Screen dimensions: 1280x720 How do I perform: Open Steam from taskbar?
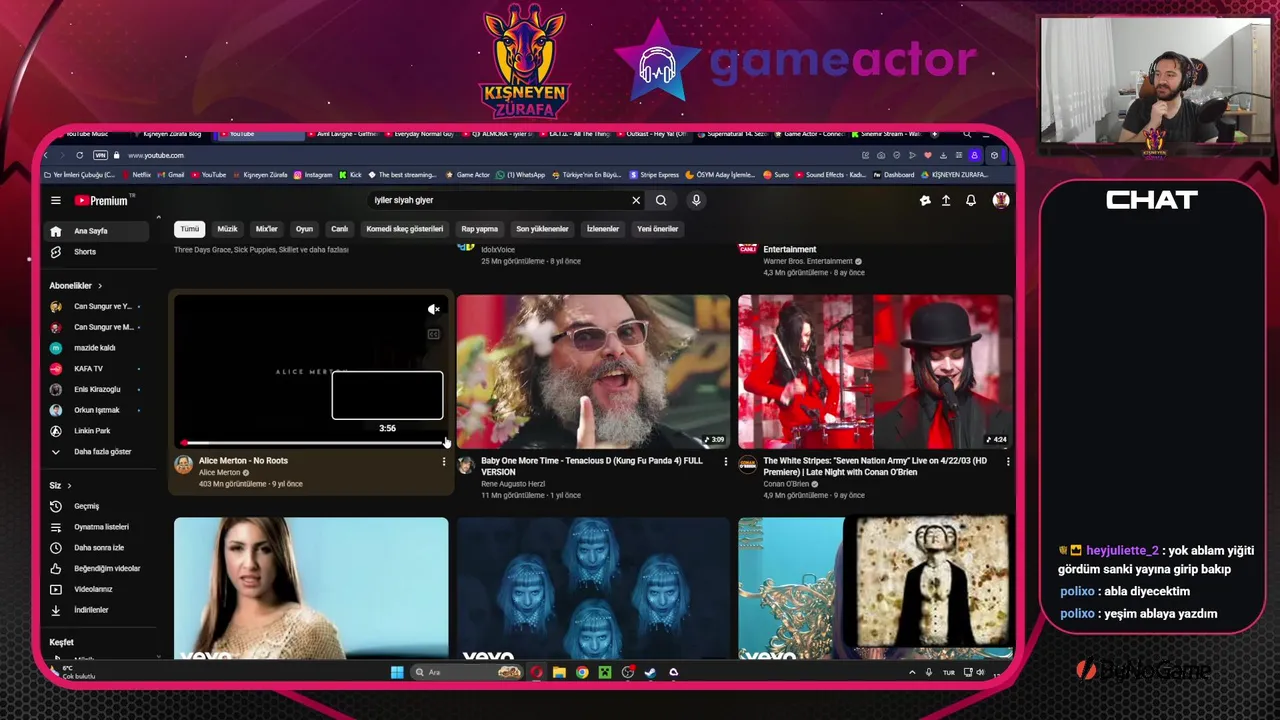pyautogui.click(x=650, y=672)
